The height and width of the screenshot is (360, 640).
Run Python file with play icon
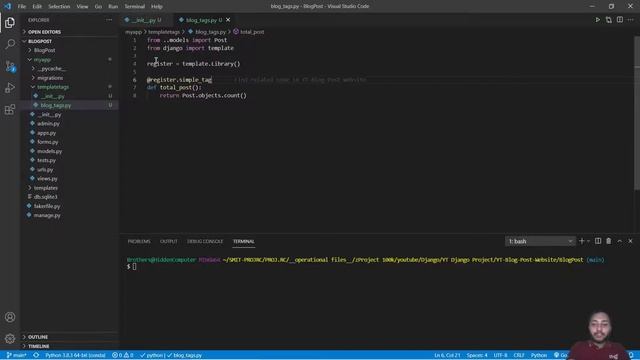597,20
